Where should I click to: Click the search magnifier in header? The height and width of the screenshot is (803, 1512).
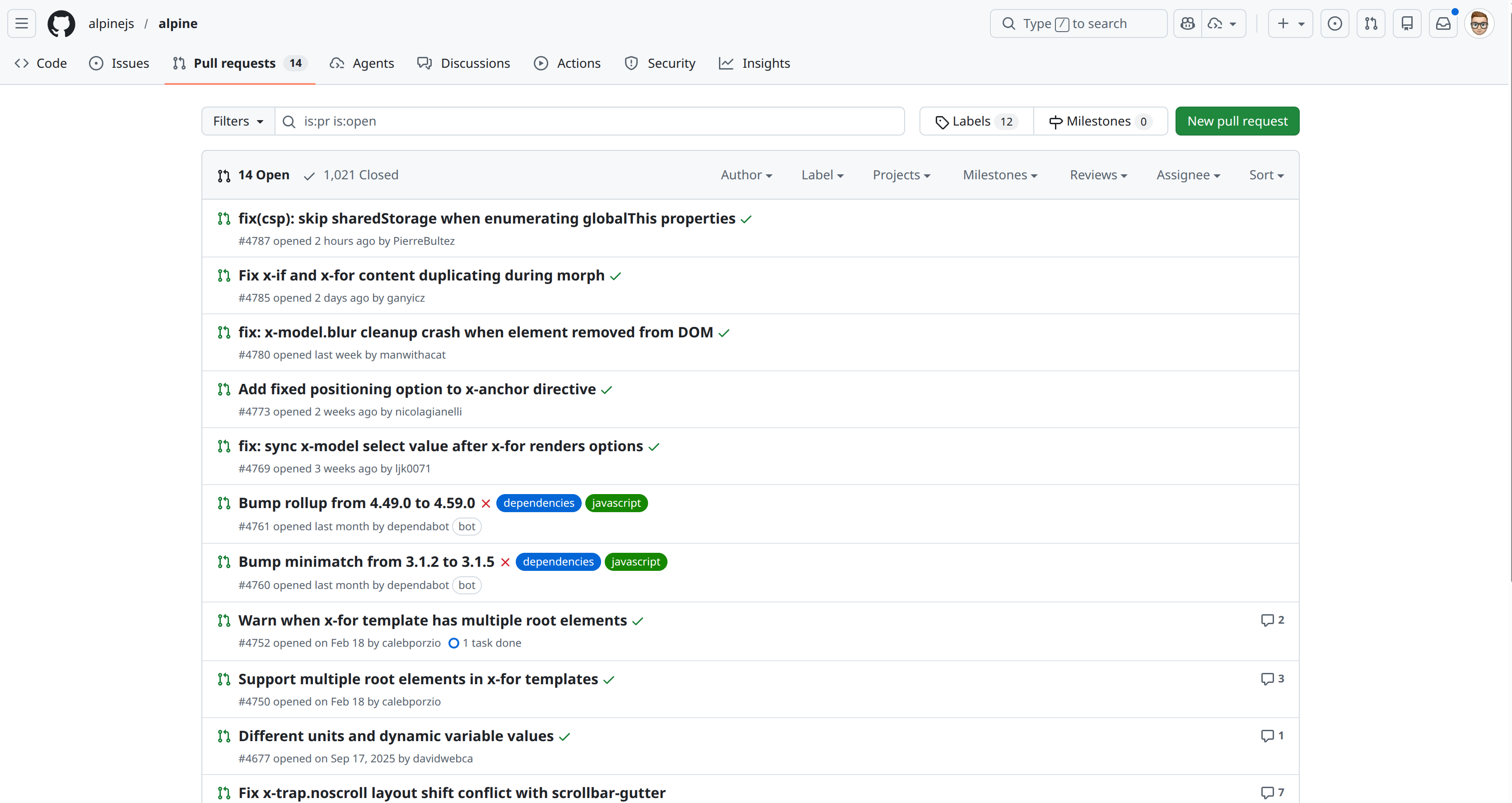tap(1008, 23)
